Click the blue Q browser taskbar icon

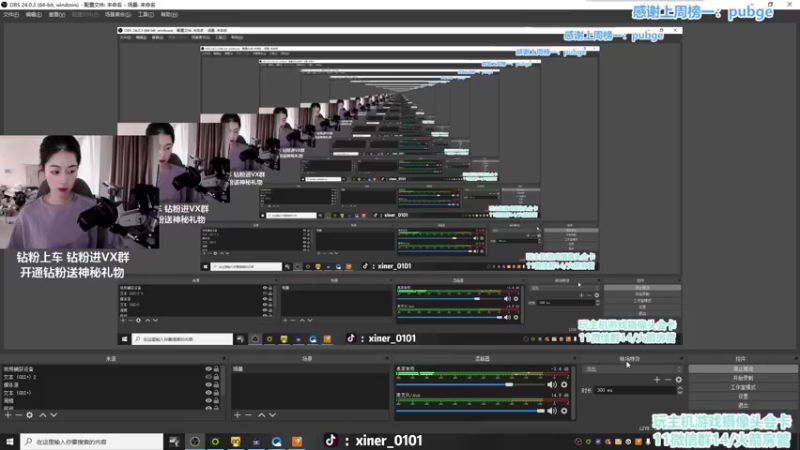277,441
